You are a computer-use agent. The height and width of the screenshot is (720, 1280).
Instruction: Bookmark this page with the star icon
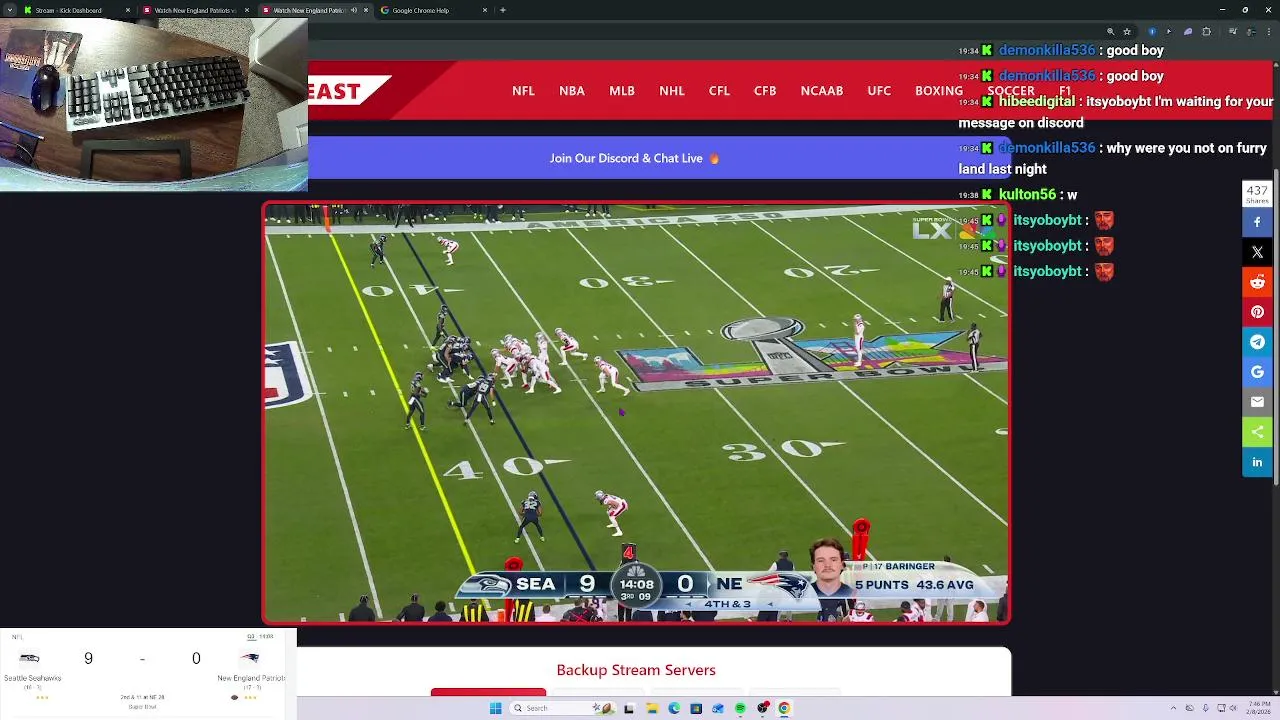click(1127, 32)
